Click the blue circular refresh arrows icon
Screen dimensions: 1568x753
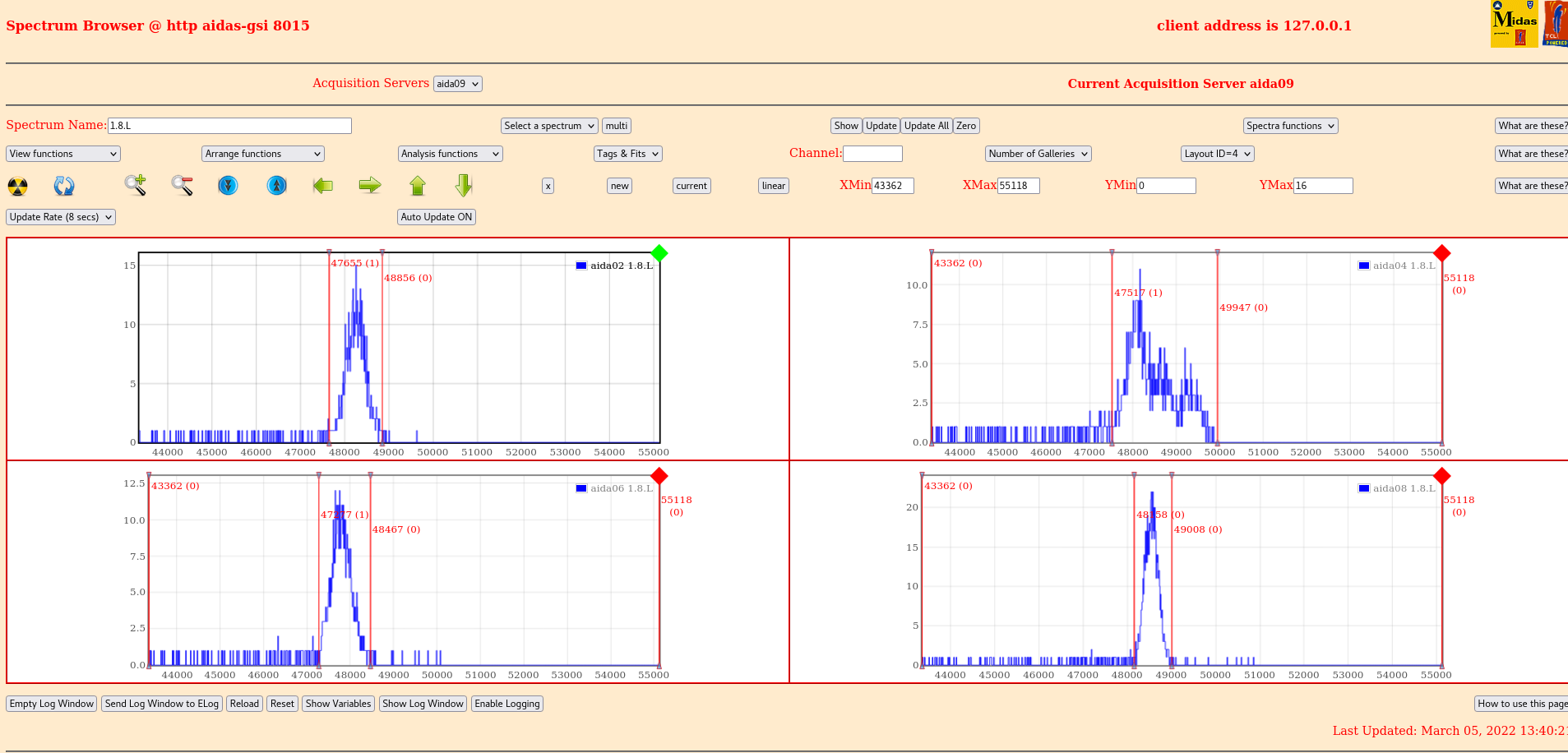point(64,186)
